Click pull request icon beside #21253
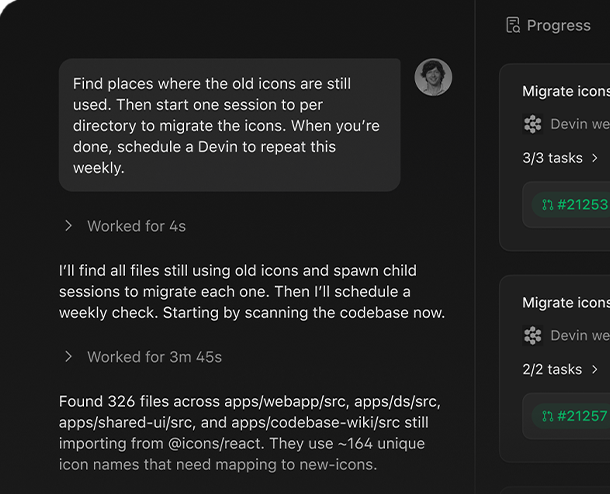Image resolution: width=610 pixels, height=494 pixels. (x=547, y=205)
